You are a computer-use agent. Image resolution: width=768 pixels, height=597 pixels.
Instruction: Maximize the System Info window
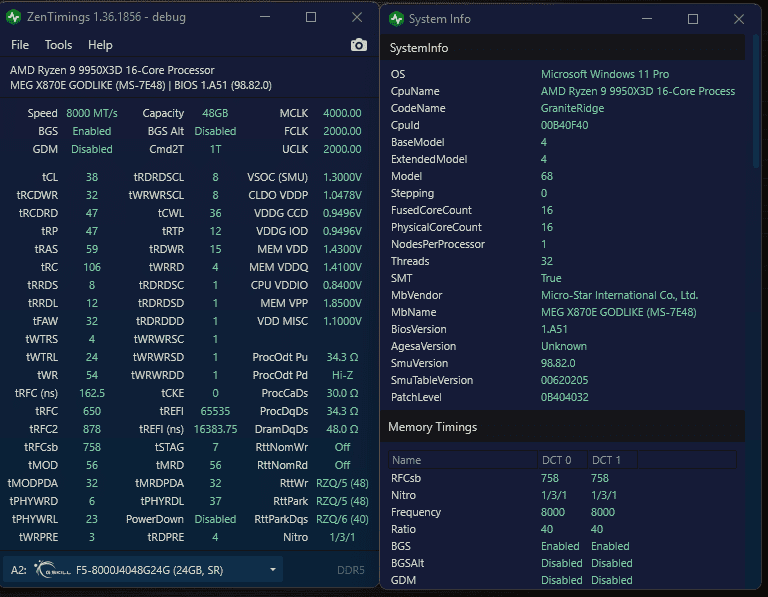693,19
